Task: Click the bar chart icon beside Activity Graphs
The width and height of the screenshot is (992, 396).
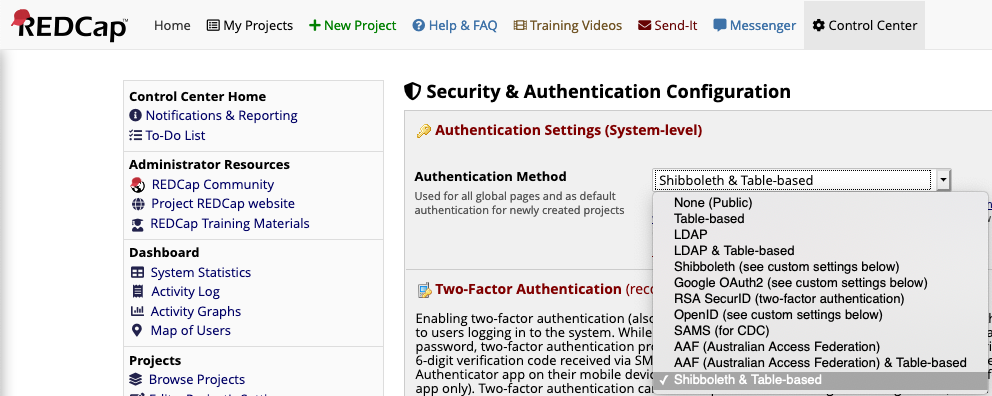Action: click(x=137, y=311)
